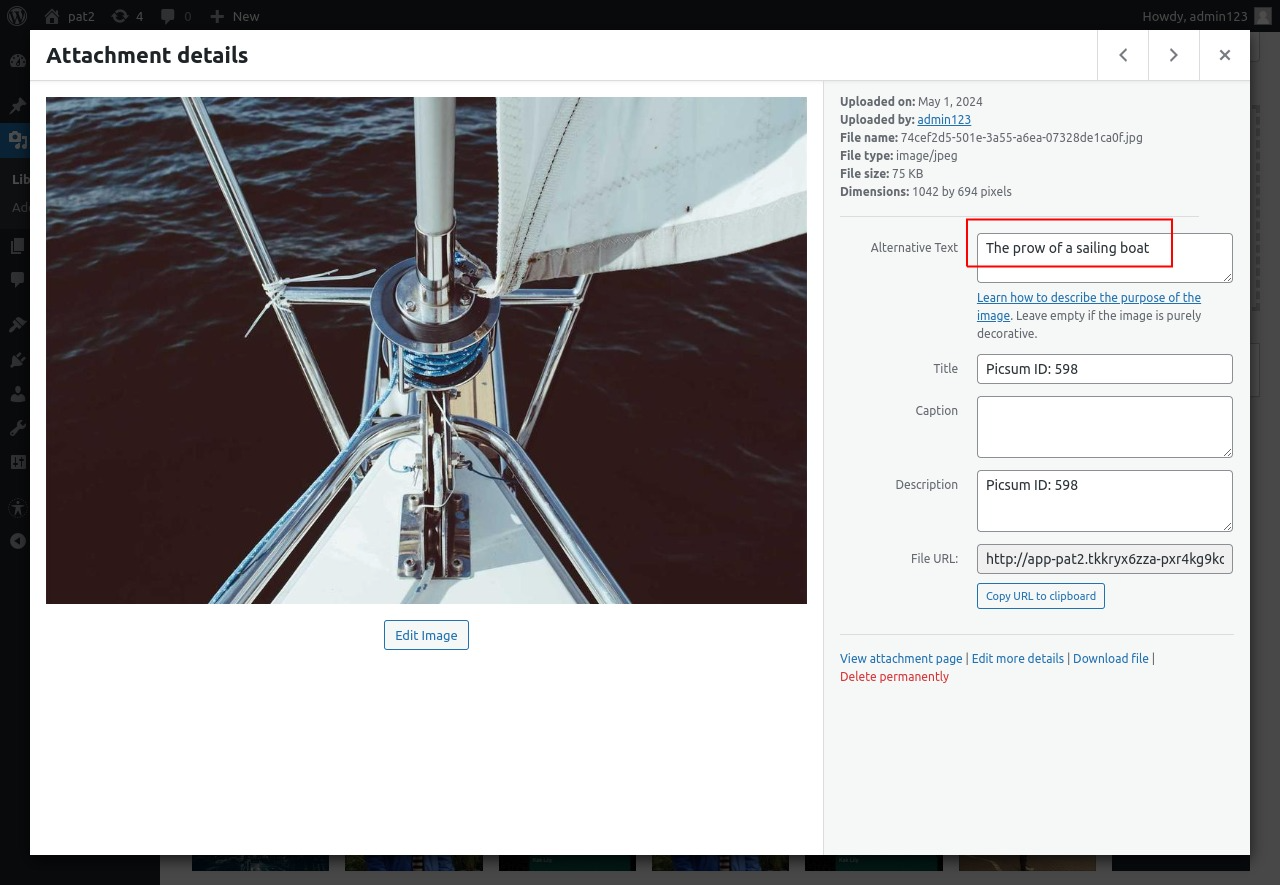Open the View attachment page link

click(901, 658)
